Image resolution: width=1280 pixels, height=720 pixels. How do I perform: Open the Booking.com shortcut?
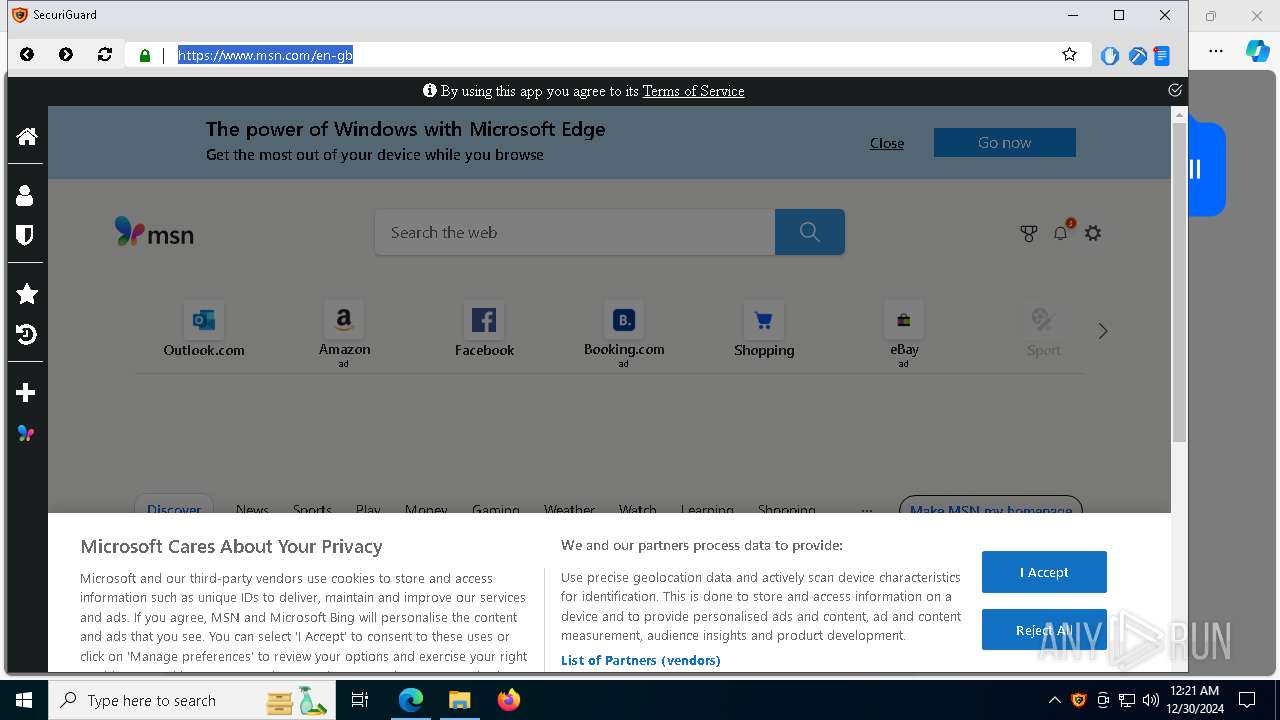coord(624,334)
